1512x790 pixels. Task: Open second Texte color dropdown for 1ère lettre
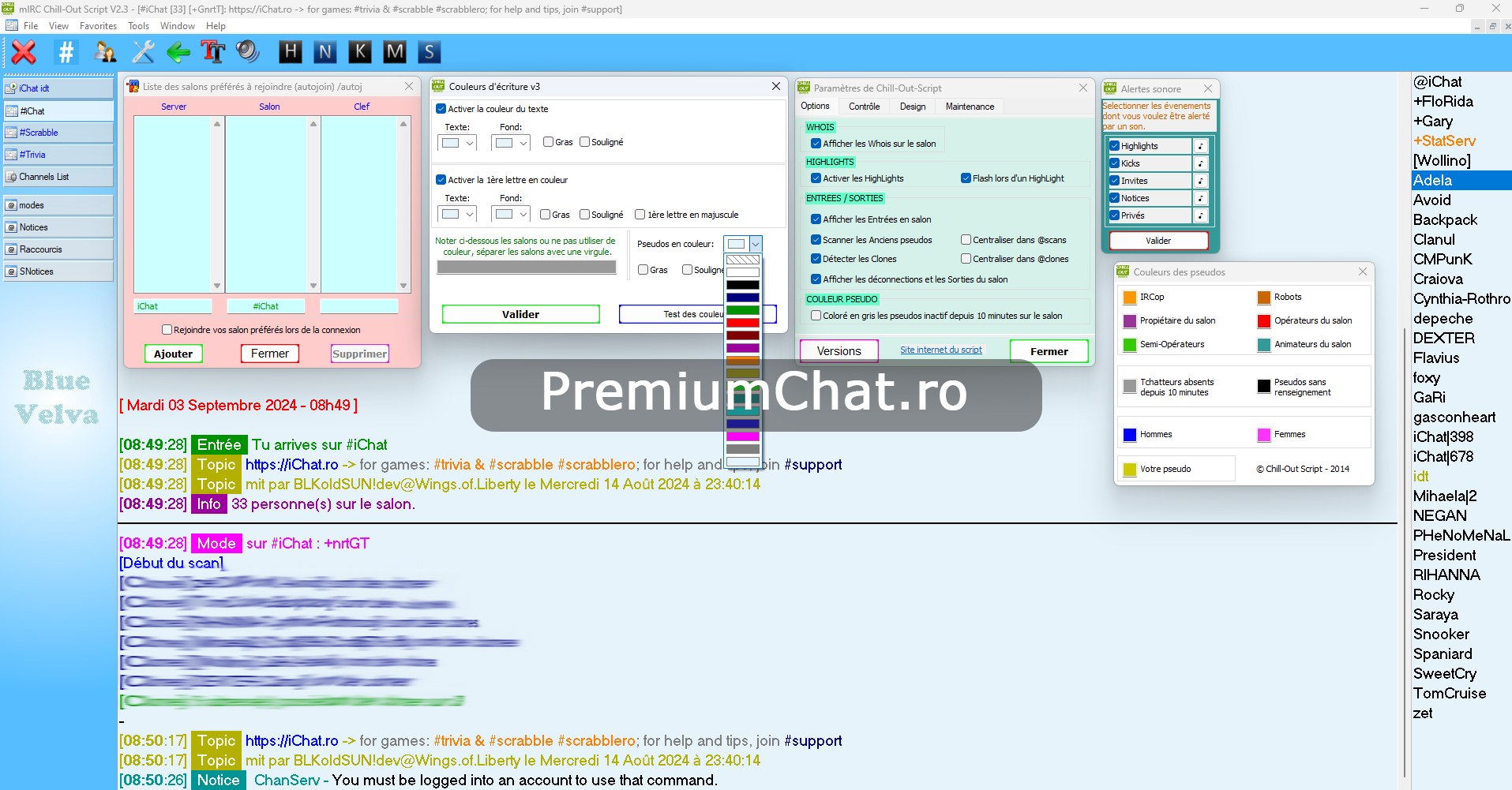[458, 214]
